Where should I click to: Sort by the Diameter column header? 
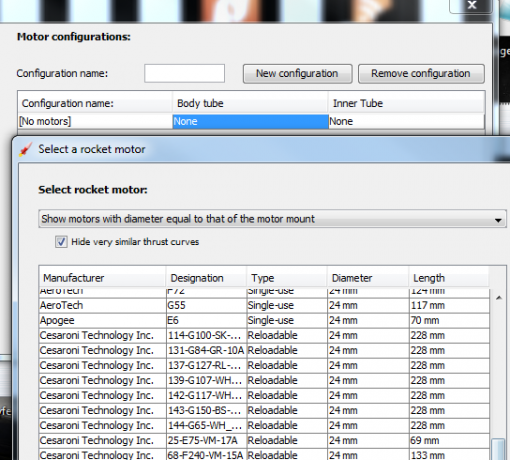coord(368,278)
